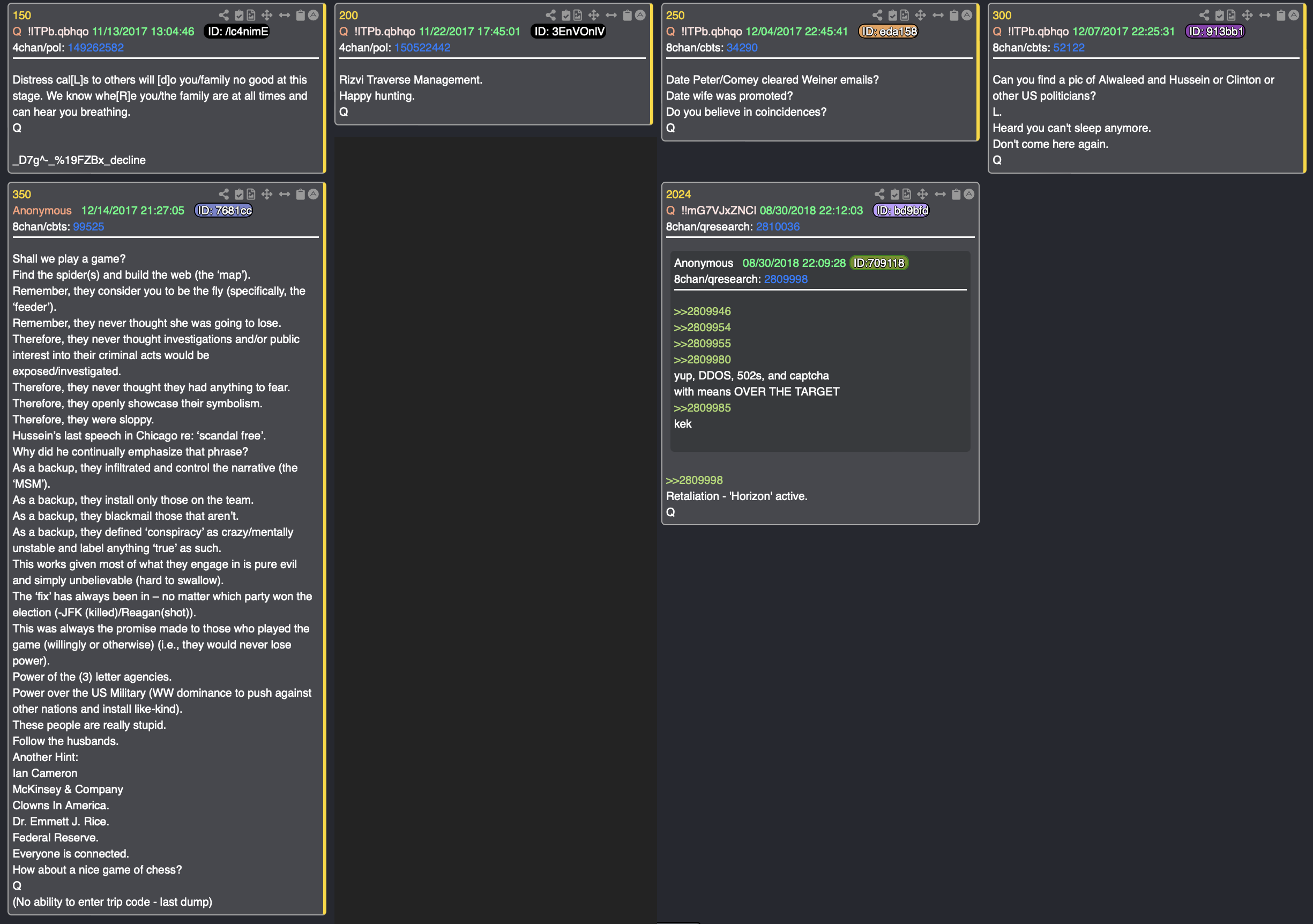
Task: Click the horizontal arrows icon on post 250
Action: coord(938,16)
